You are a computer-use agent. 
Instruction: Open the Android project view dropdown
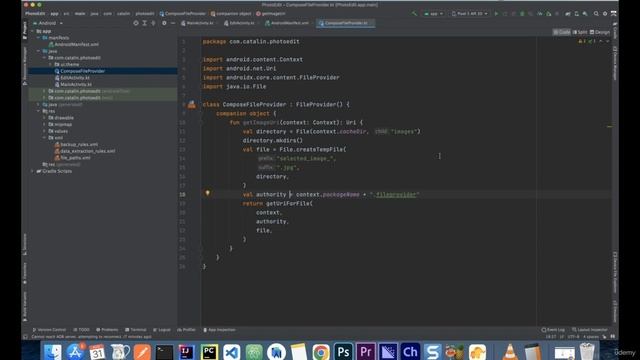(48, 23)
